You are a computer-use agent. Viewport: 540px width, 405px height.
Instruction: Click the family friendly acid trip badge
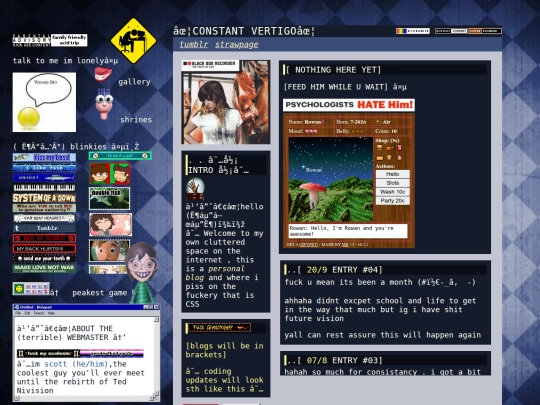pos(69,40)
